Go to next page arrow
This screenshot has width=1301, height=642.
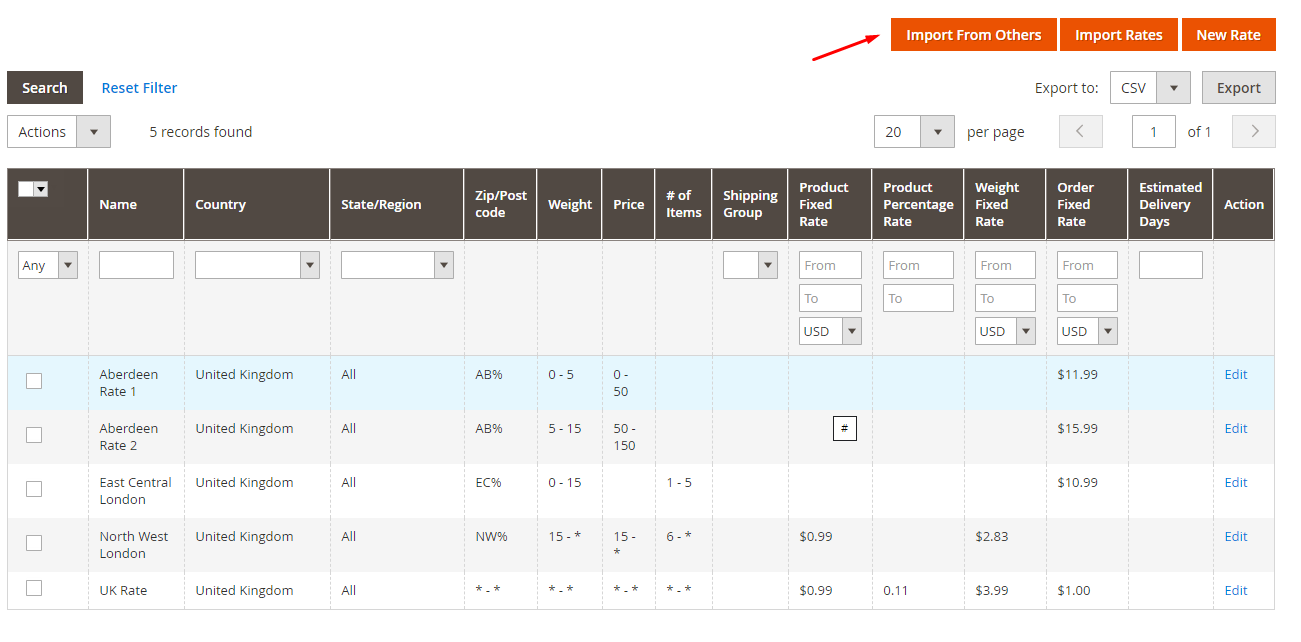1254,132
